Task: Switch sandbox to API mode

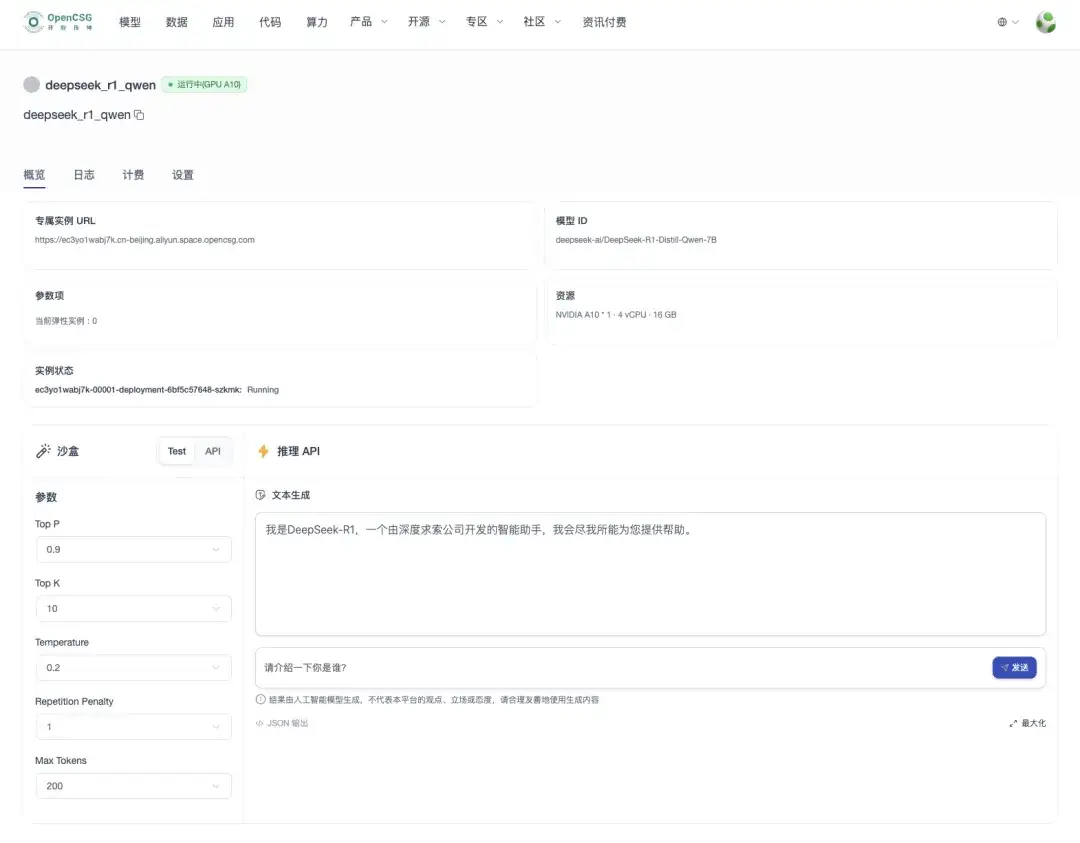Action: (x=213, y=451)
